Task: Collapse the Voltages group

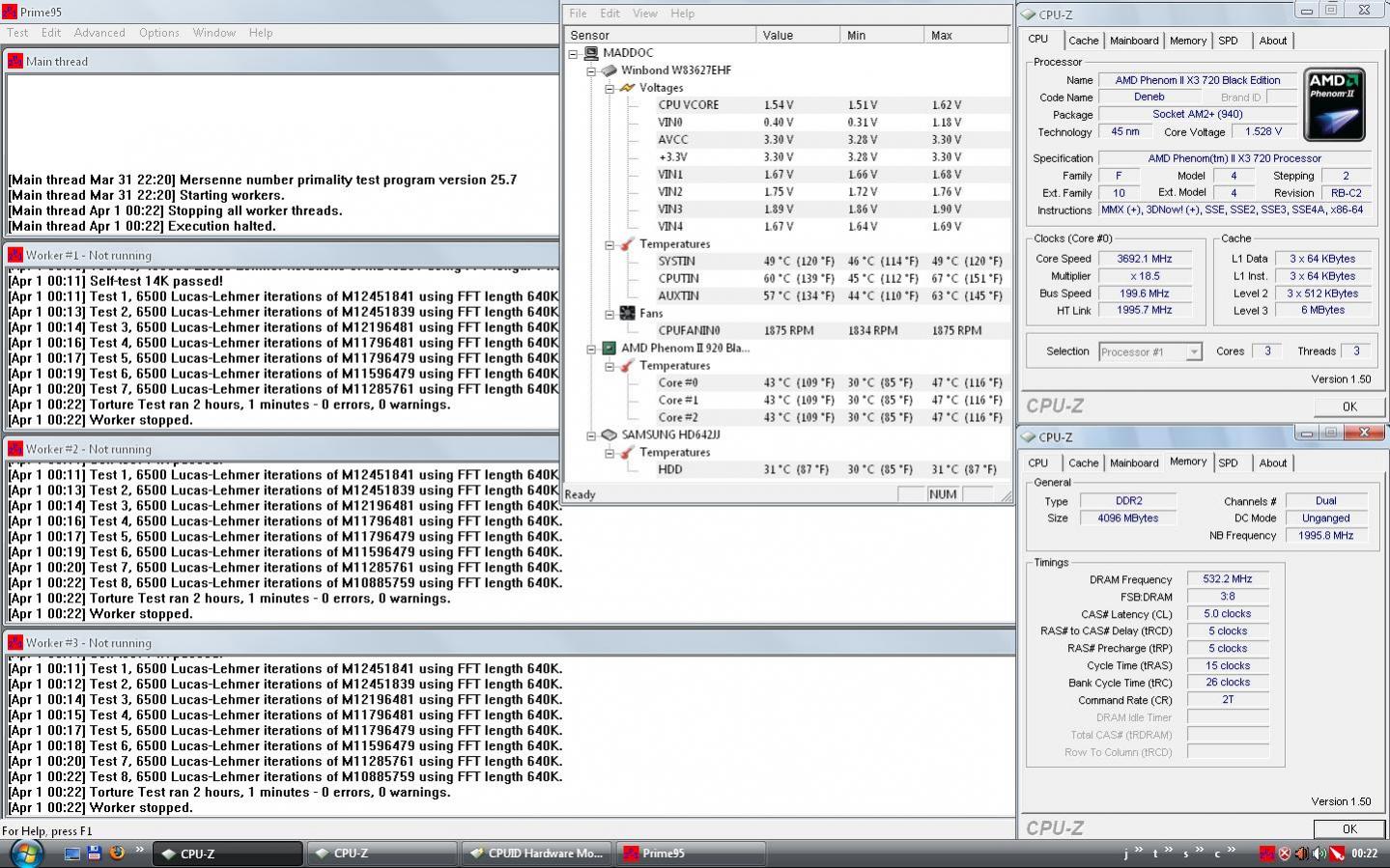Action: click(610, 88)
